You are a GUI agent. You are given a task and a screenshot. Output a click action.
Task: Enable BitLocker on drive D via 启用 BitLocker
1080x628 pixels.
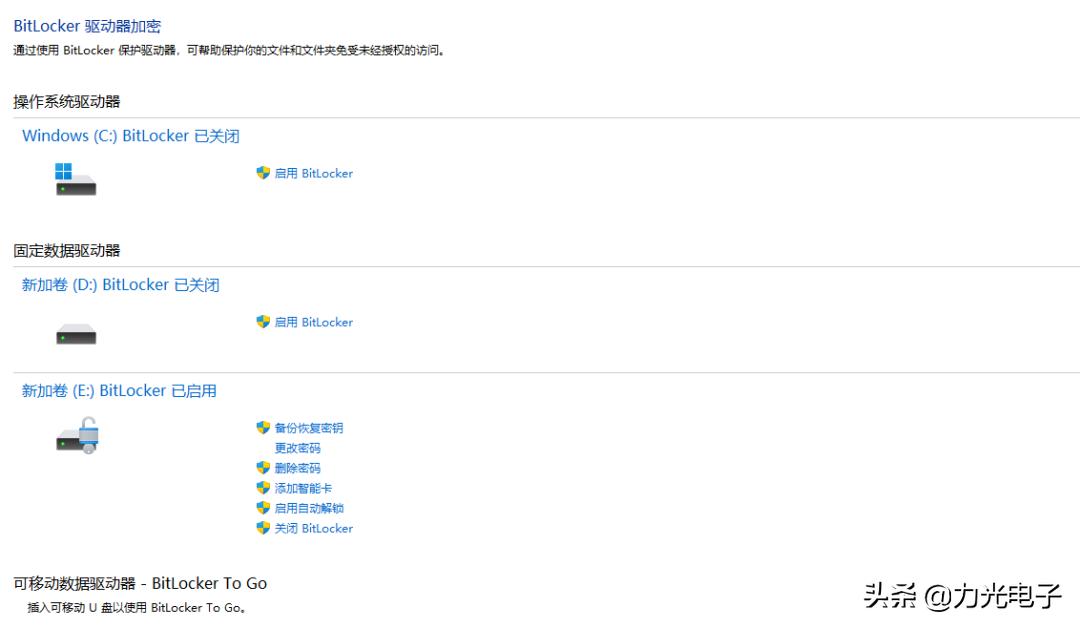pyautogui.click(x=314, y=322)
